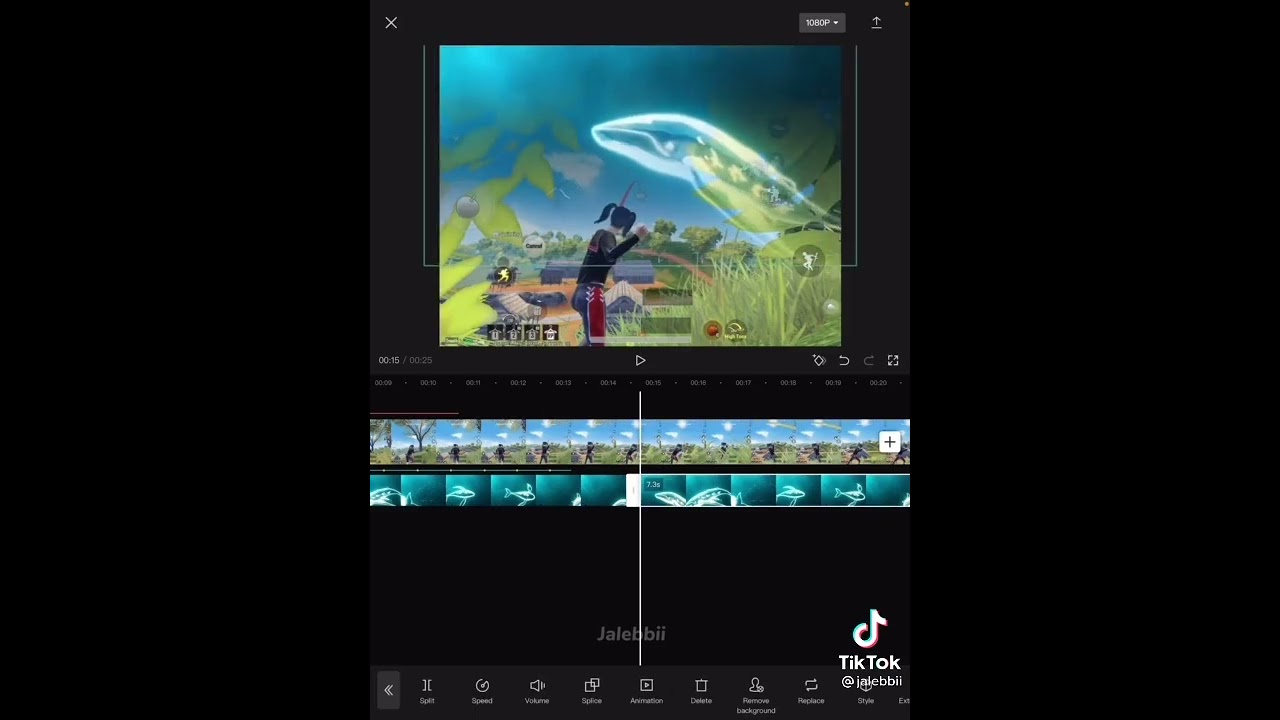Viewport: 1280px width, 720px height.
Task: Add a new clip with the plus button
Action: (x=889, y=442)
